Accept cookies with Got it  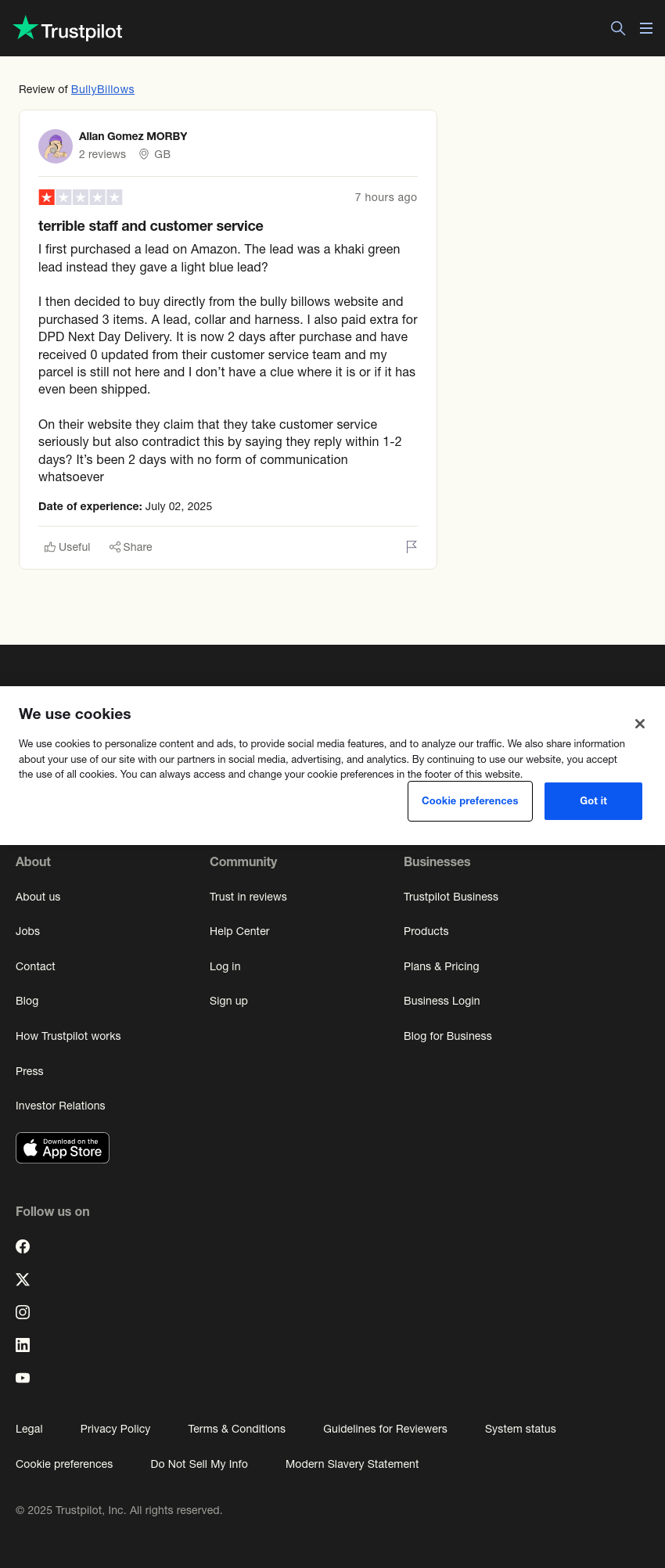593,801
